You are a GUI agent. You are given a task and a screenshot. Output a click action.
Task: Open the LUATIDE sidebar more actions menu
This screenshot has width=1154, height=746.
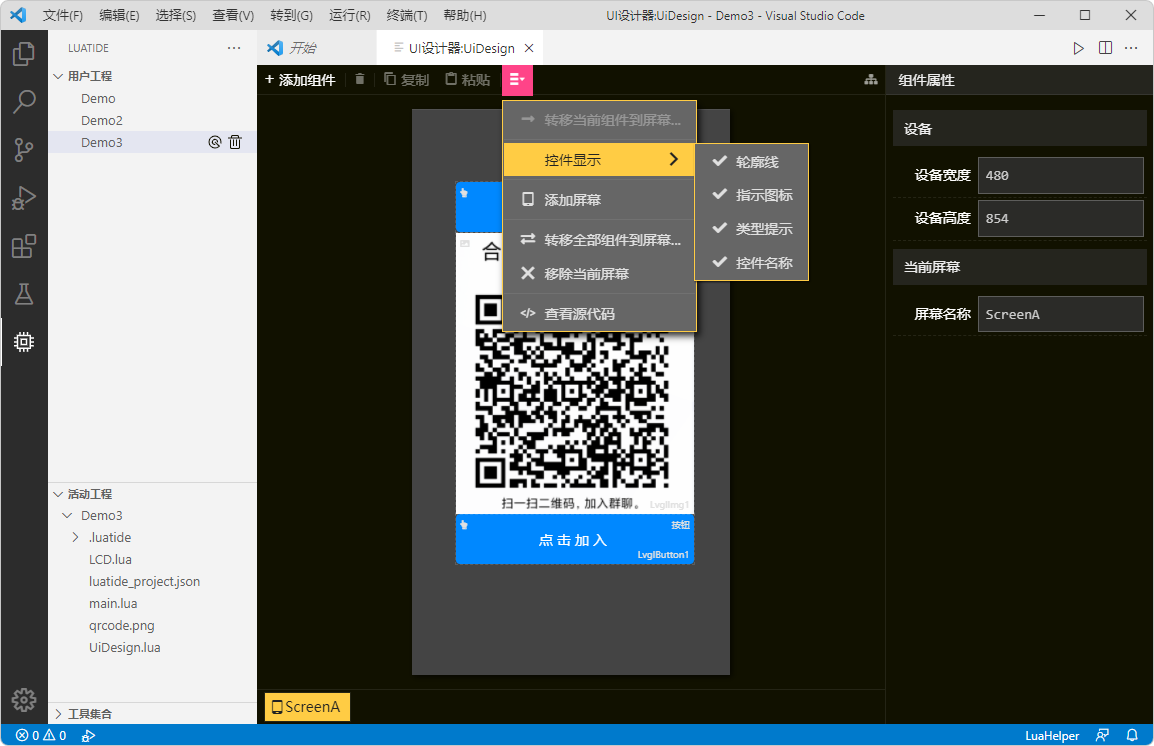pos(234,48)
